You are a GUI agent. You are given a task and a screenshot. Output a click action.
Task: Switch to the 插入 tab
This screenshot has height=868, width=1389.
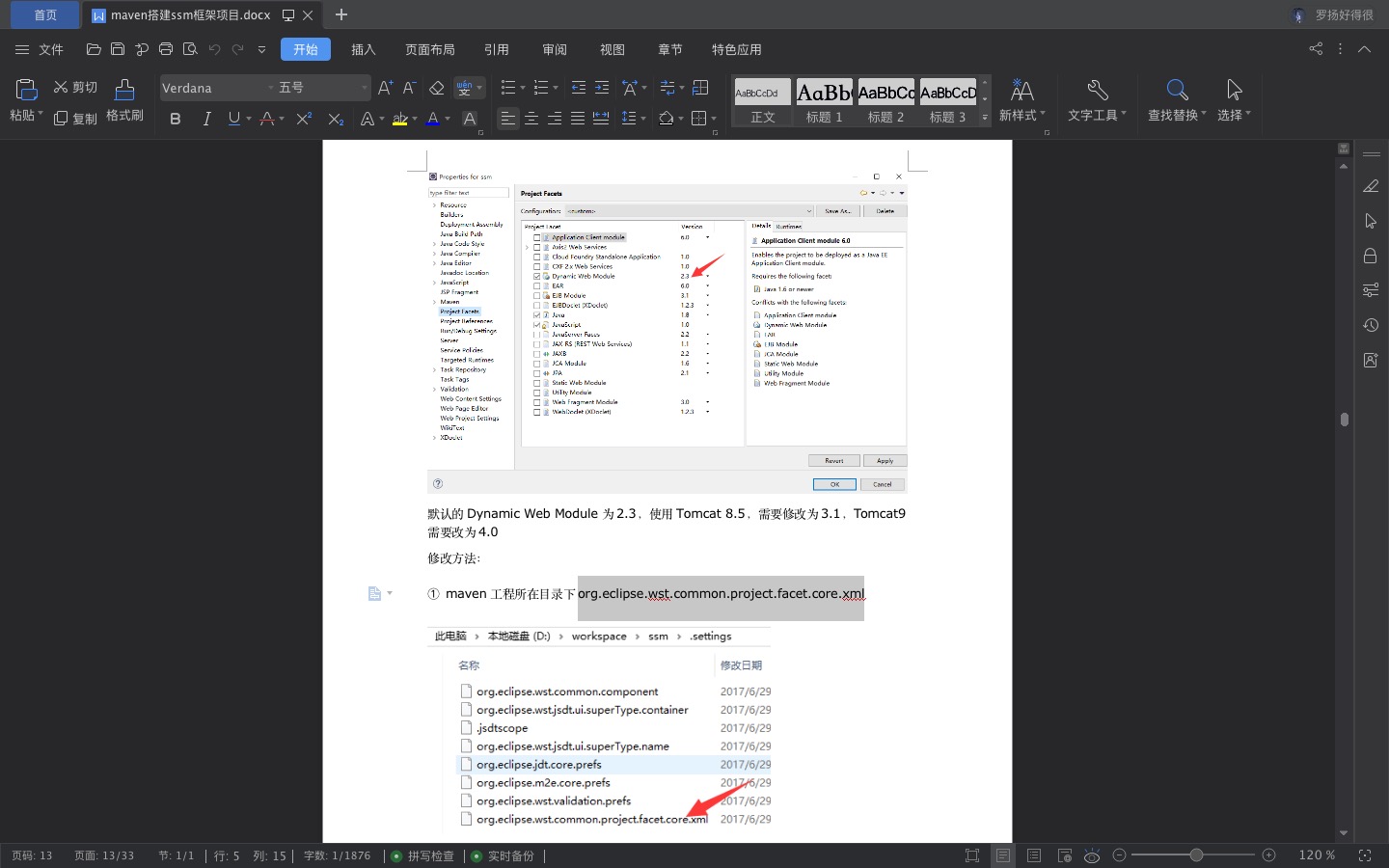pyautogui.click(x=364, y=49)
